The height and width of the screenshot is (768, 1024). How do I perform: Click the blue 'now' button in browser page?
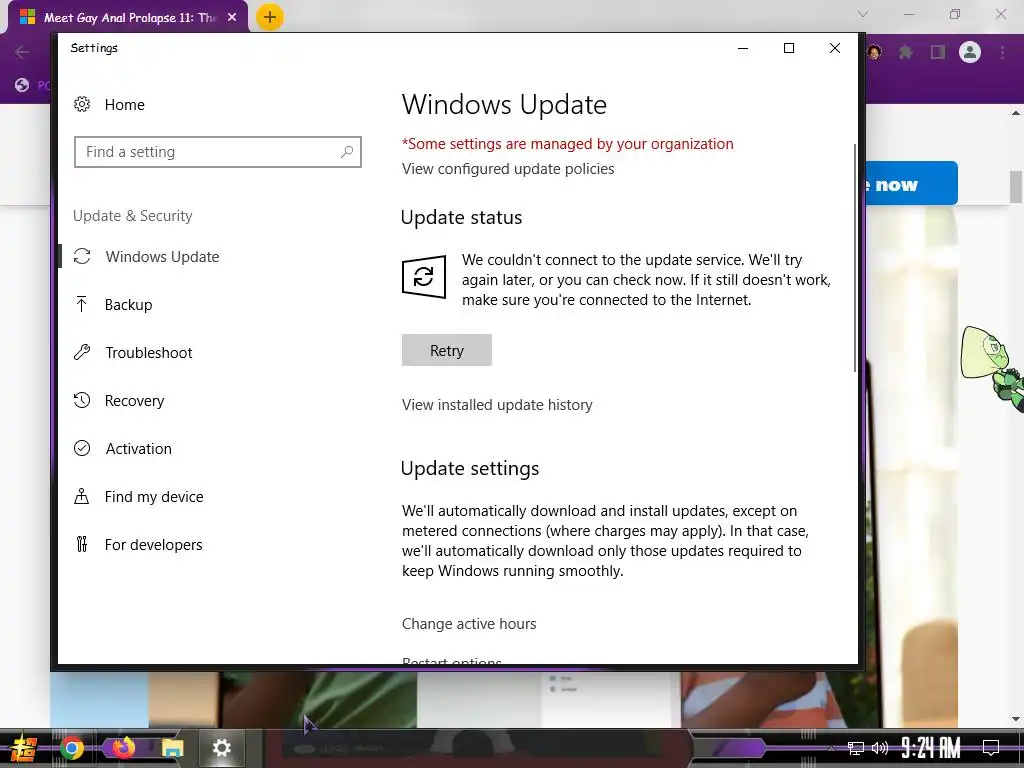tap(912, 184)
